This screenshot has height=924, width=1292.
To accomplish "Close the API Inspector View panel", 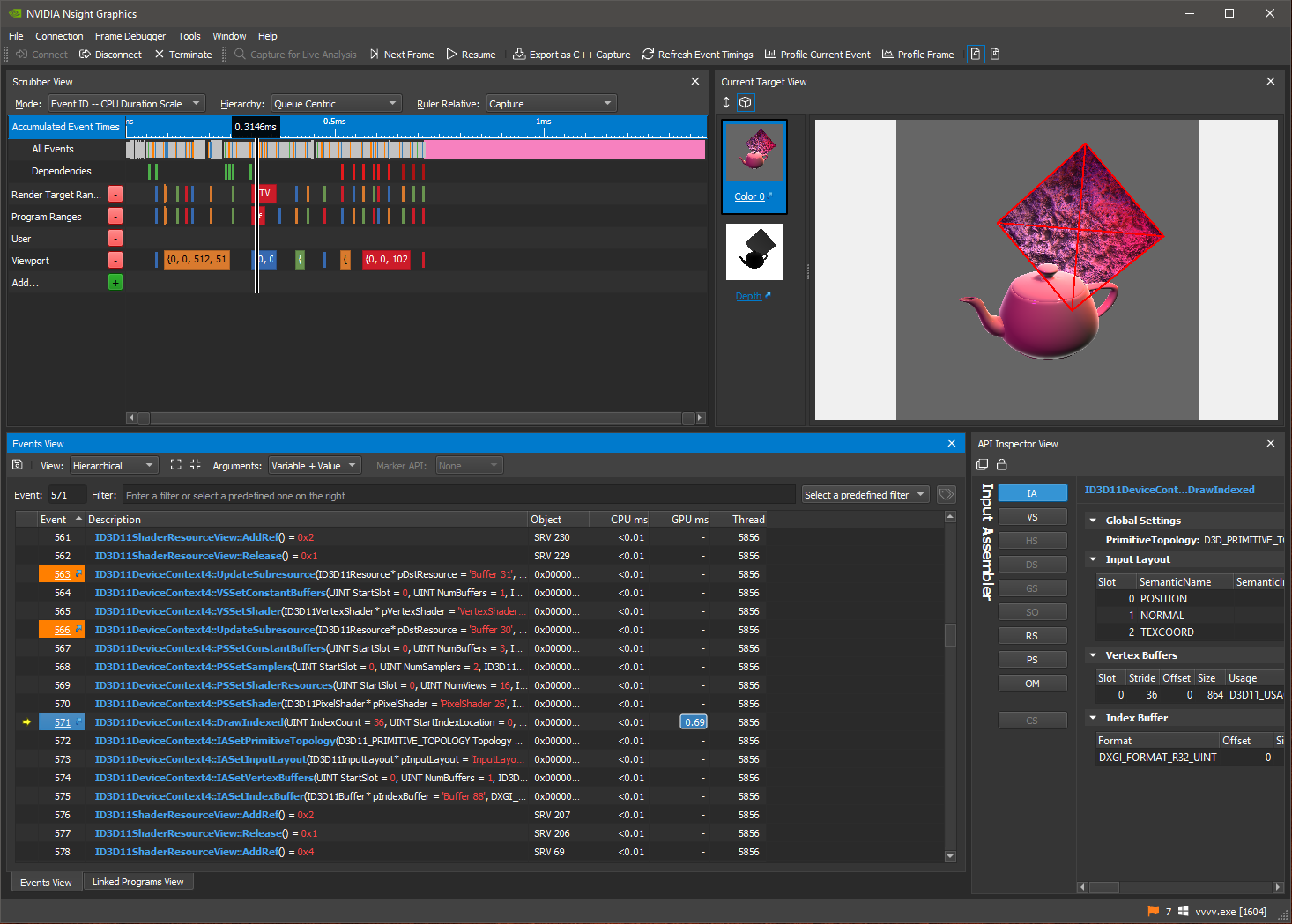I will [x=1271, y=443].
